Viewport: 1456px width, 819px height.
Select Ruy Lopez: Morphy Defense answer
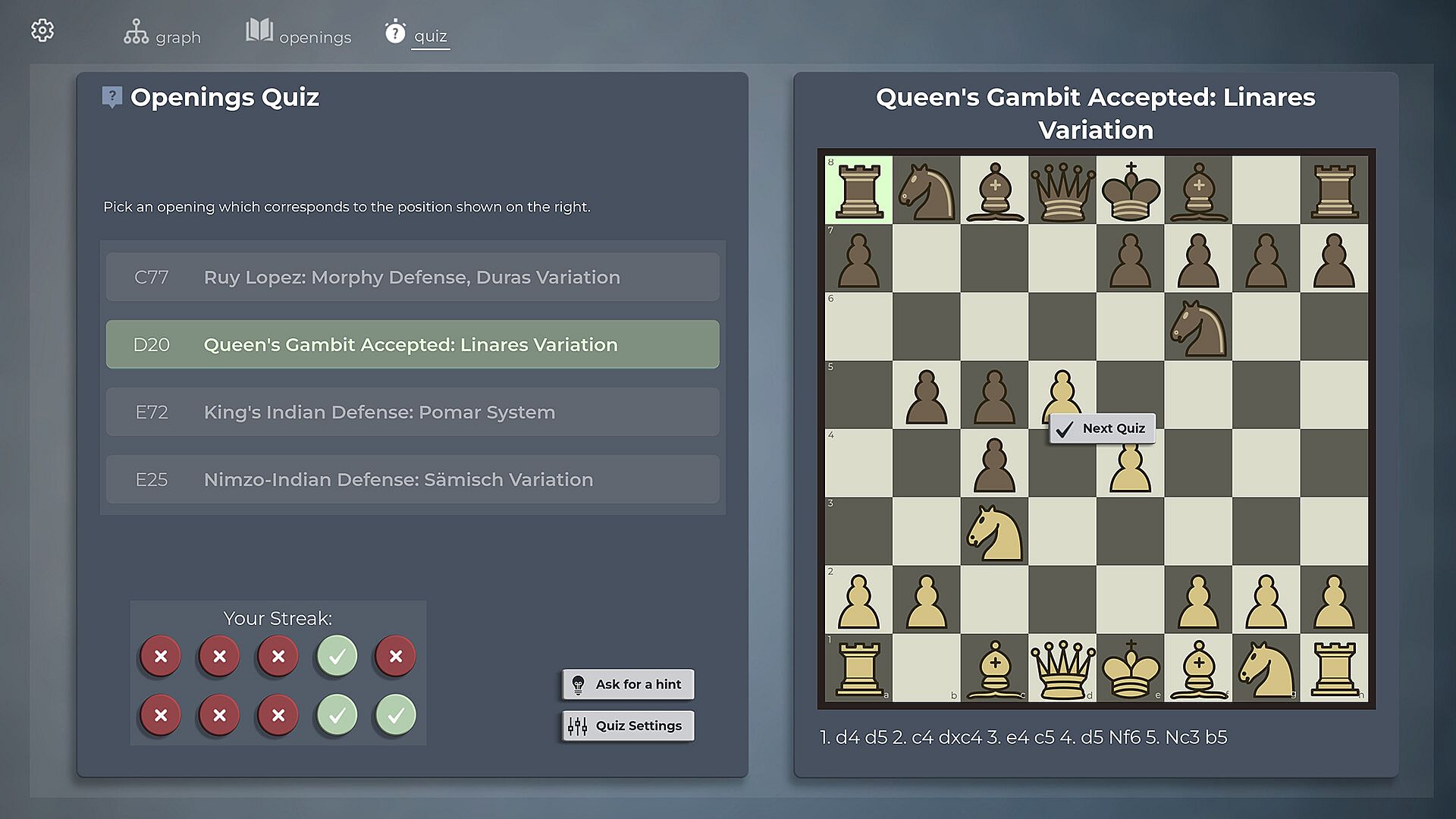(413, 278)
